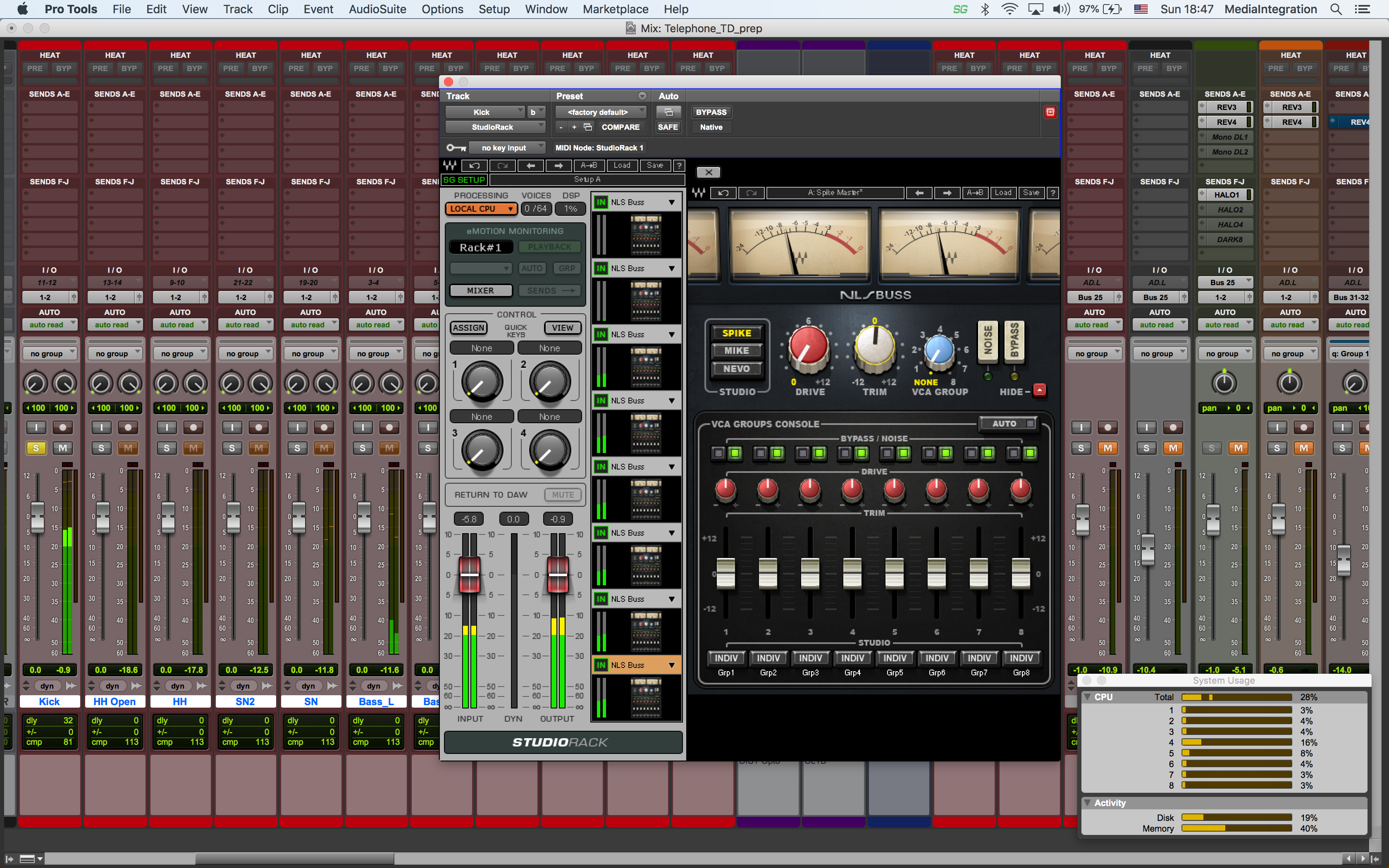Viewport: 1389px width, 868px height.
Task: Open the AudioSuite menu
Action: pyautogui.click(x=377, y=9)
